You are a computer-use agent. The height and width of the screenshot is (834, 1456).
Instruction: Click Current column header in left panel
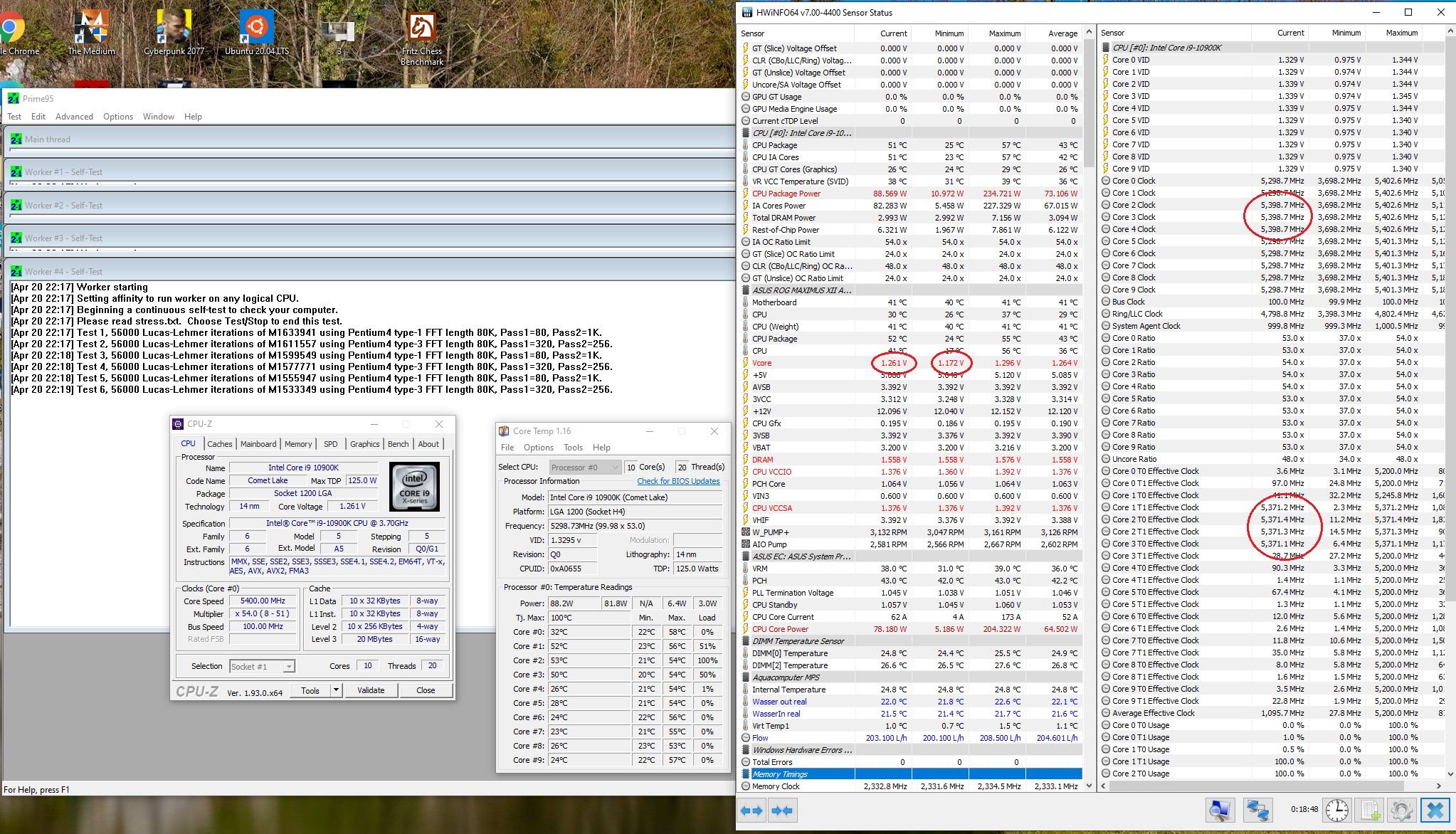coord(882,33)
